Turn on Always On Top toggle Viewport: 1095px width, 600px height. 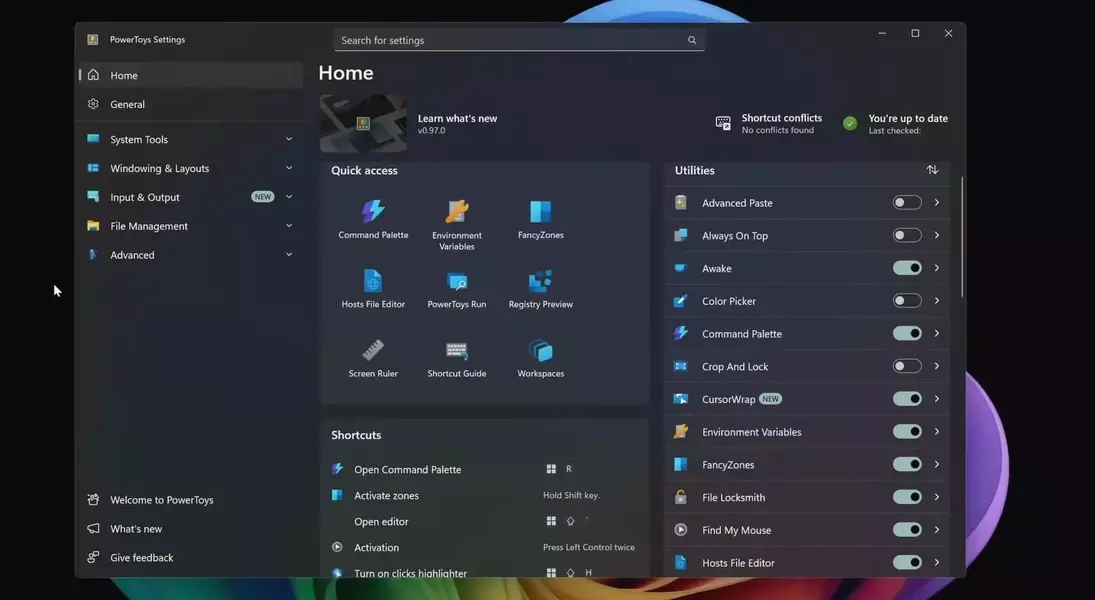(x=907, y=236)
